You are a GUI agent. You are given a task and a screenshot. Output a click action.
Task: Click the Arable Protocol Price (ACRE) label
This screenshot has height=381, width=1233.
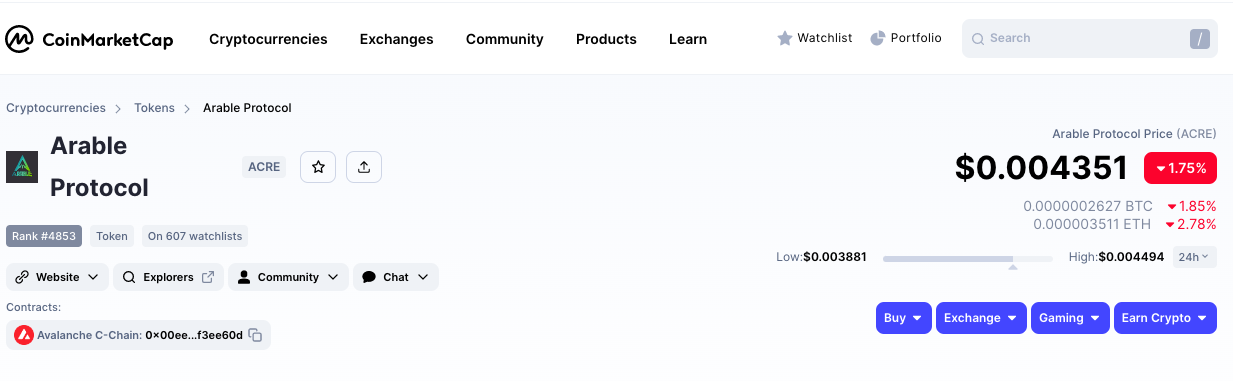[x=1134, y=133]
